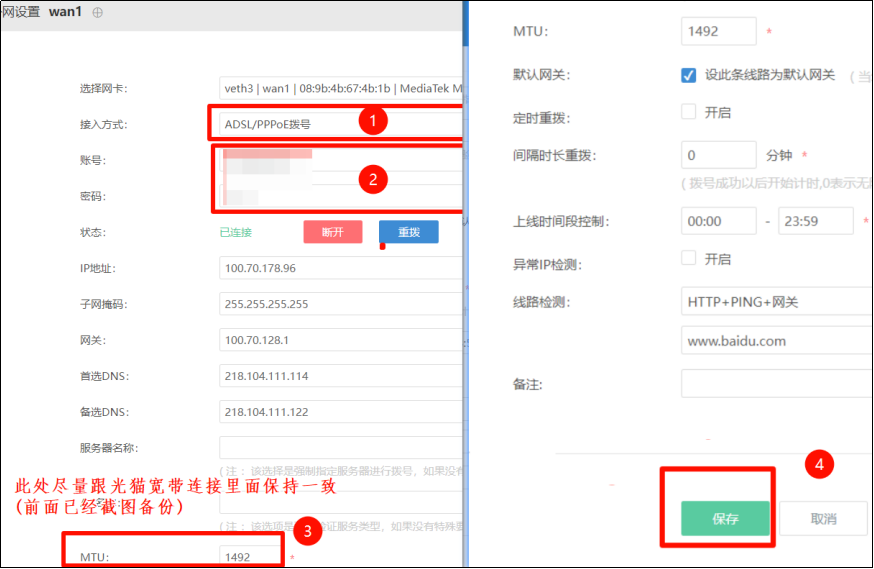Switch to the wan1 tab
This screenshot has width=874, height=569.
[x=65, y=12]
